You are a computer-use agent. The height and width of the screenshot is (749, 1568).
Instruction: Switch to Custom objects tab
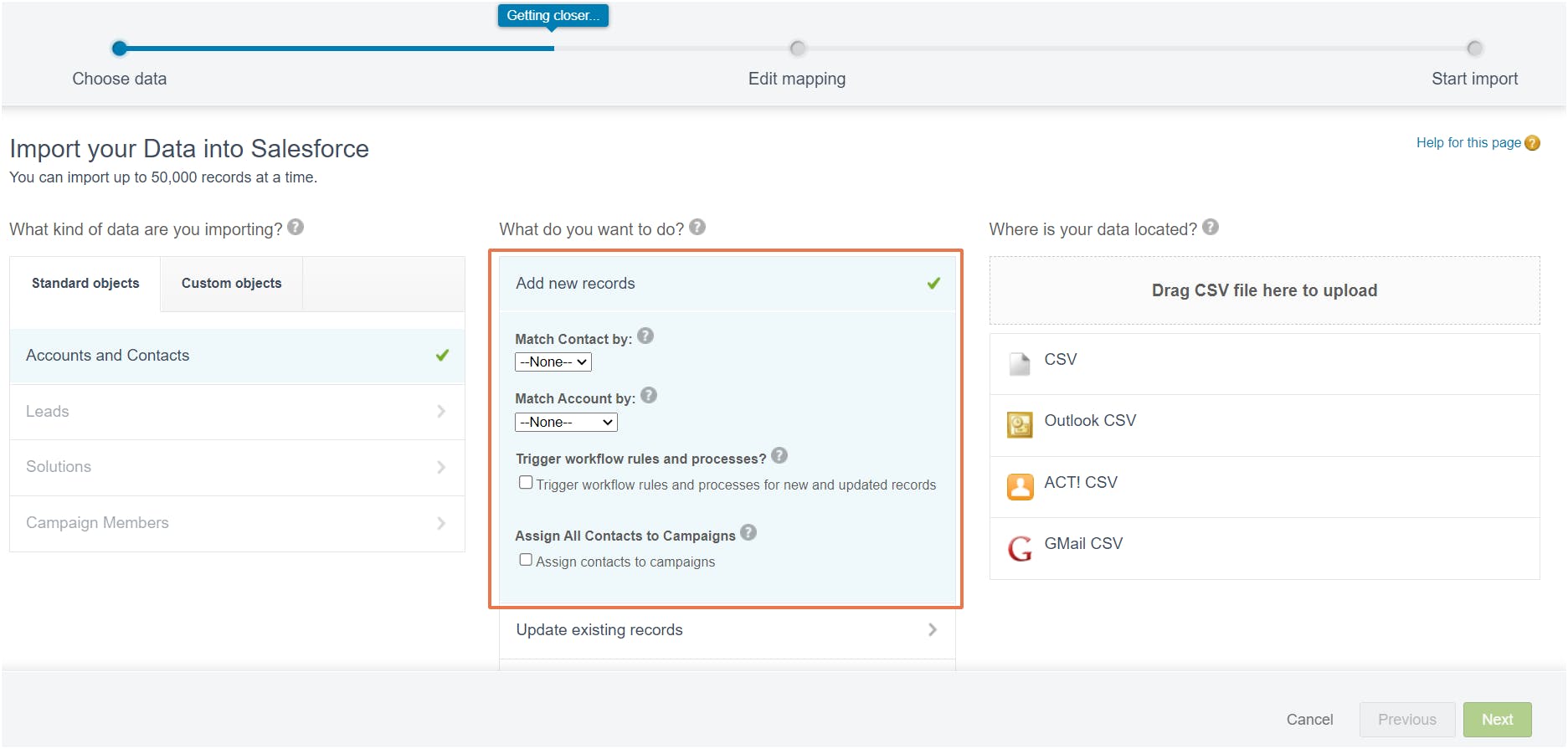(232, 284)
